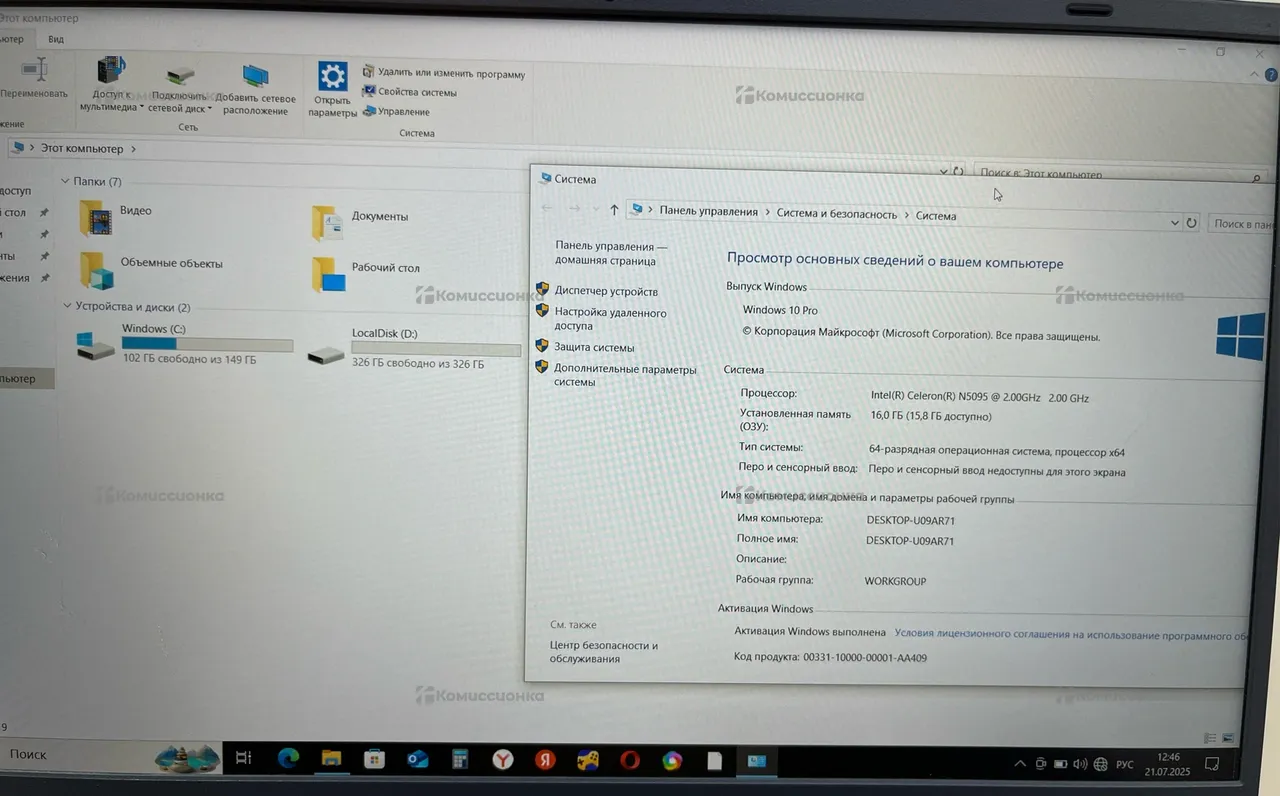The height and width of the screenshot is (796, 1280).
Task: Open the Chrome-style colorful taskbar icon
Action: pyautogui.click(x=672, y=761)
